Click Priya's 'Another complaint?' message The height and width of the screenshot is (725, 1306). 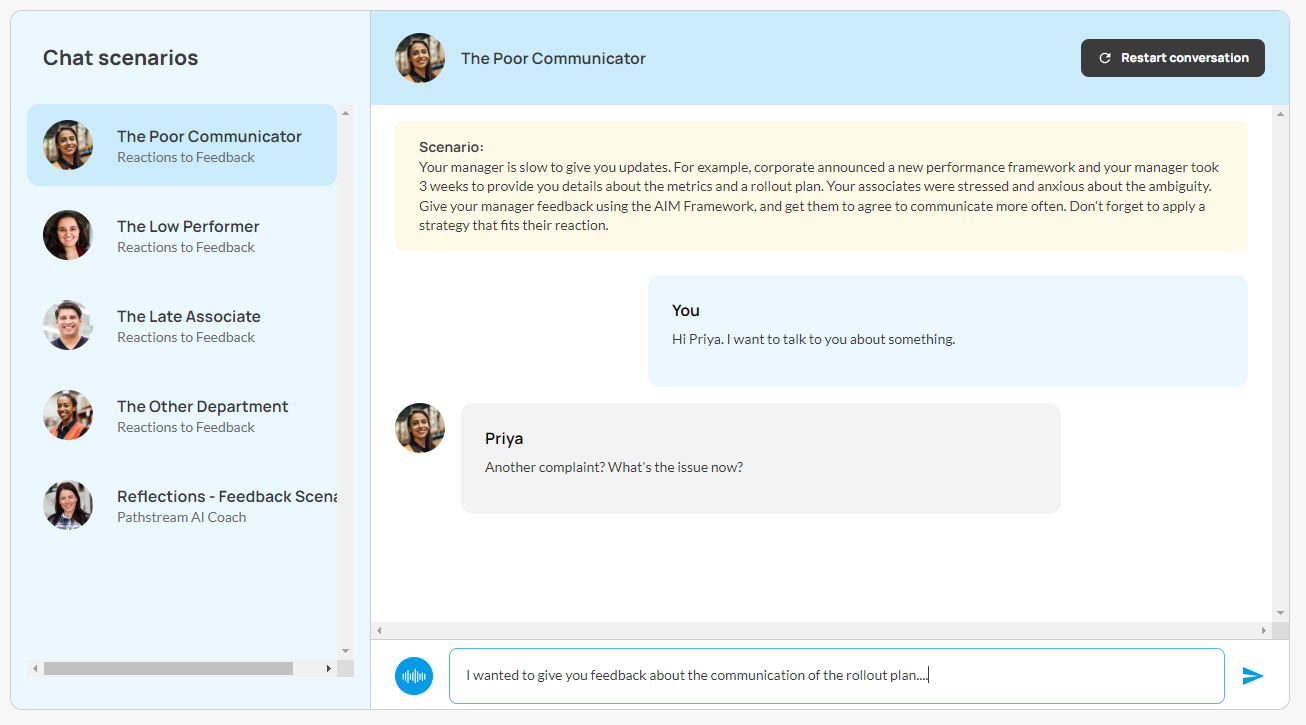click(x=760, y=459)
